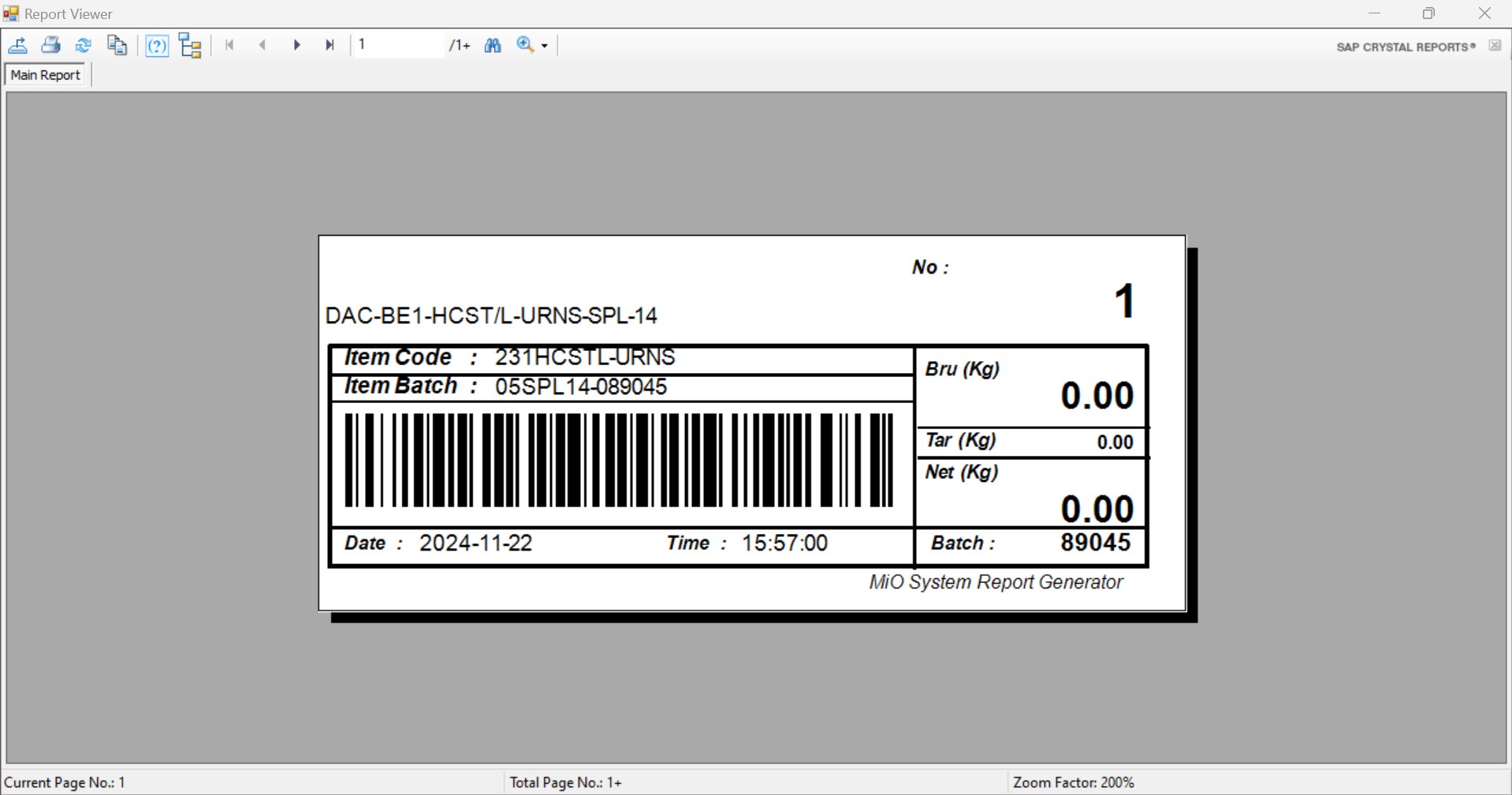Image resolution: width=1512 pixels, height=795 pixels.
Task: Click the label title DAC-BE1-HCST/L-URNS-SPL-14
Action: [x=491, y=315]
